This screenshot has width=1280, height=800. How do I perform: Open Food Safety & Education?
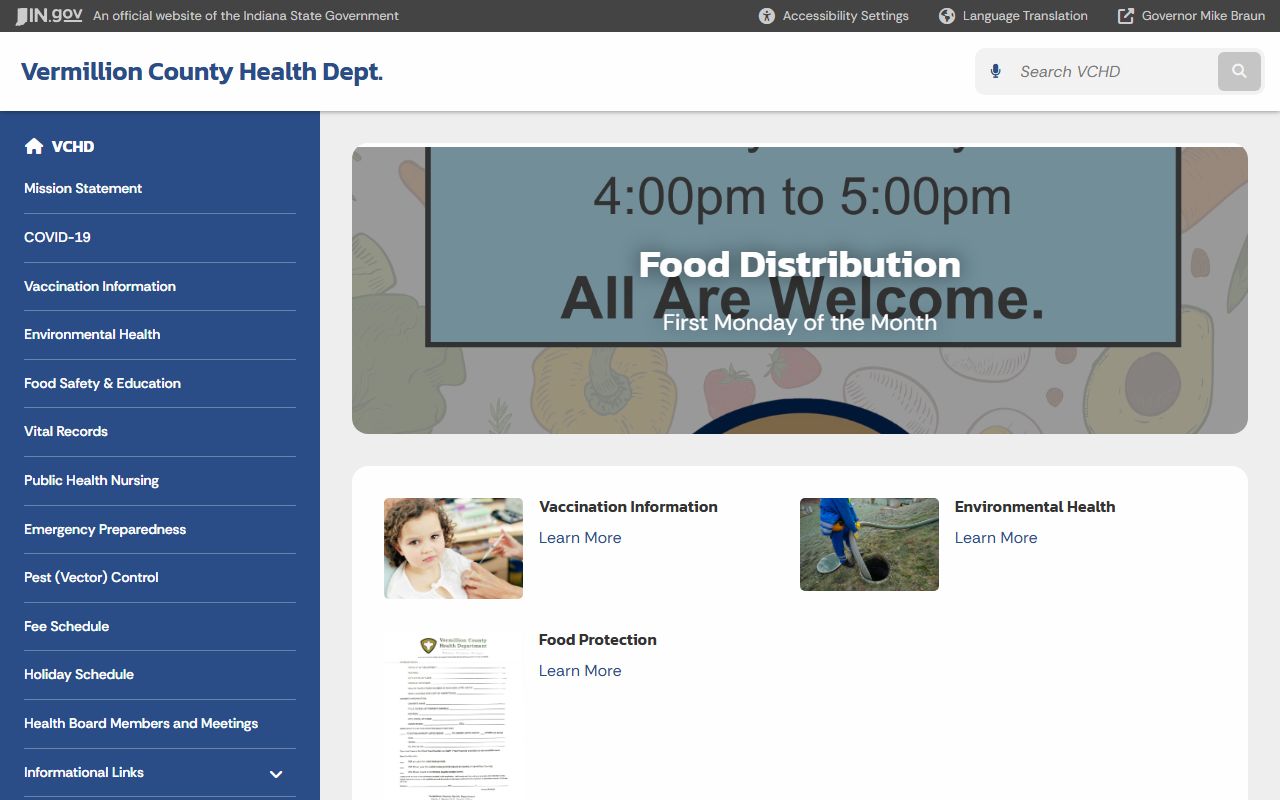[x=102, y=383]
